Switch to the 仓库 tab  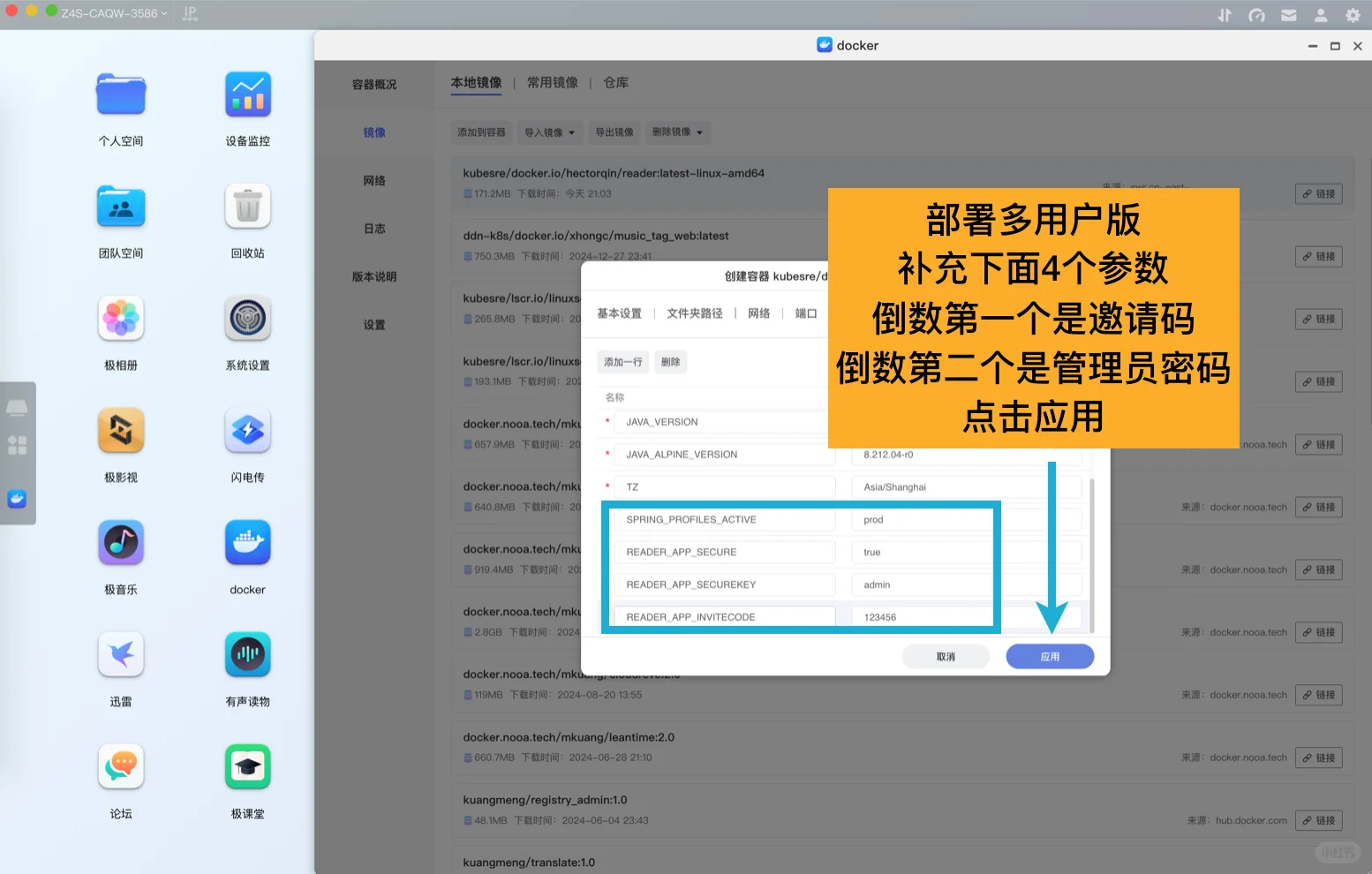(x=616, y=82)
